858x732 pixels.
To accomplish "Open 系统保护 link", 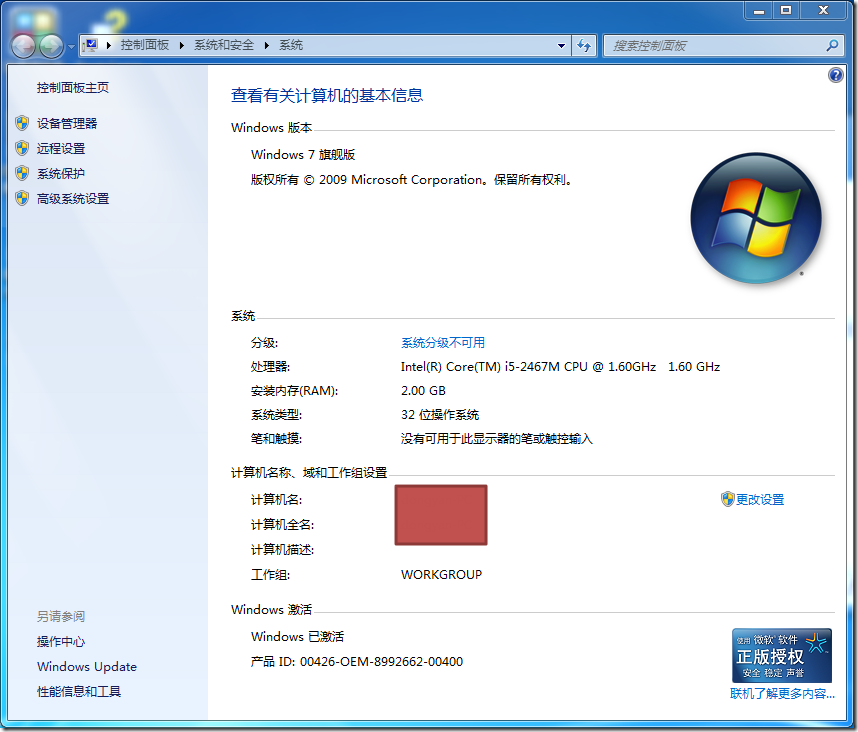I will [61, 174].
